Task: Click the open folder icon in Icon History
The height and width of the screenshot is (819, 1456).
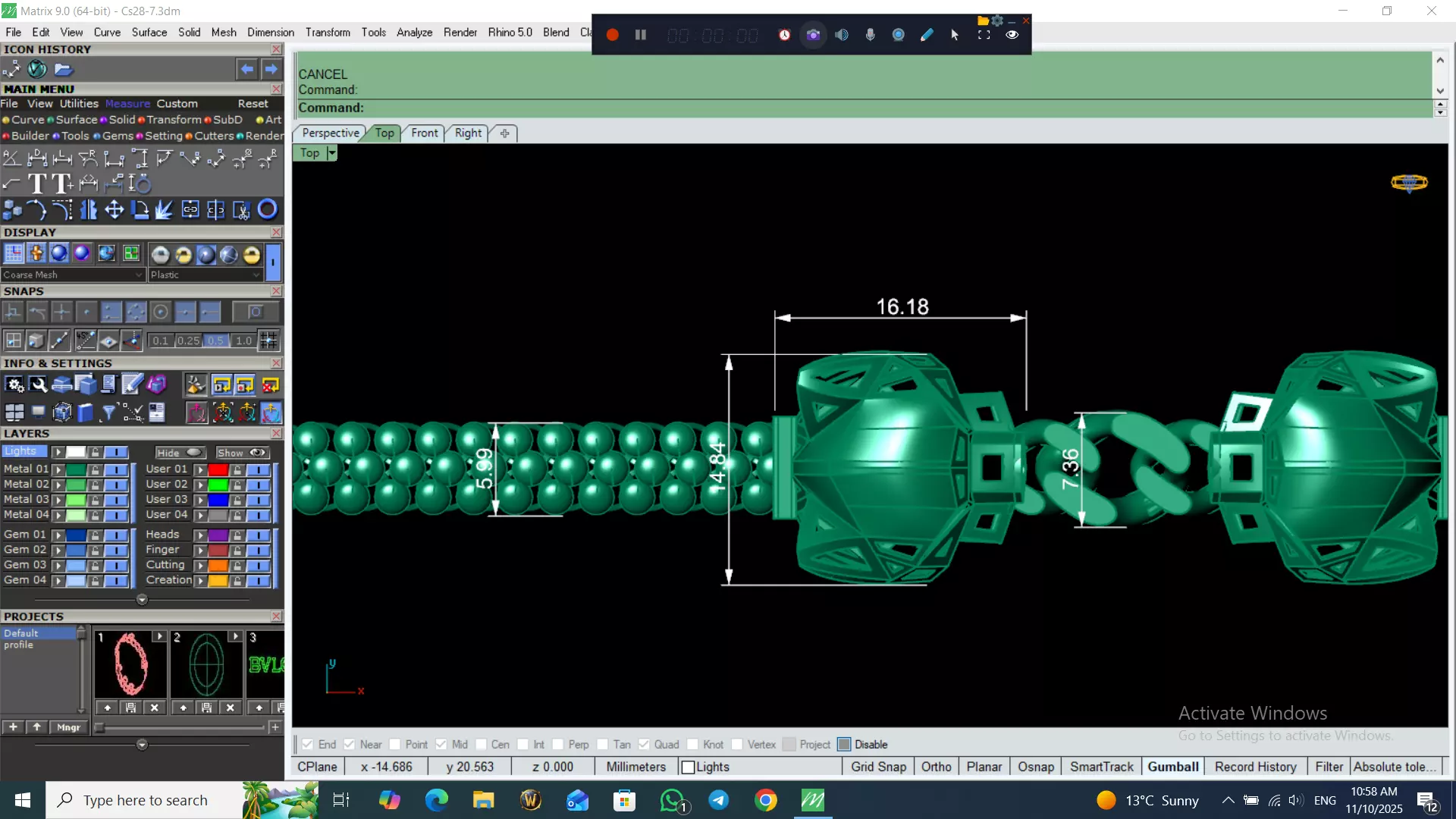Action: pyautogui.click(x=63, y=69)
